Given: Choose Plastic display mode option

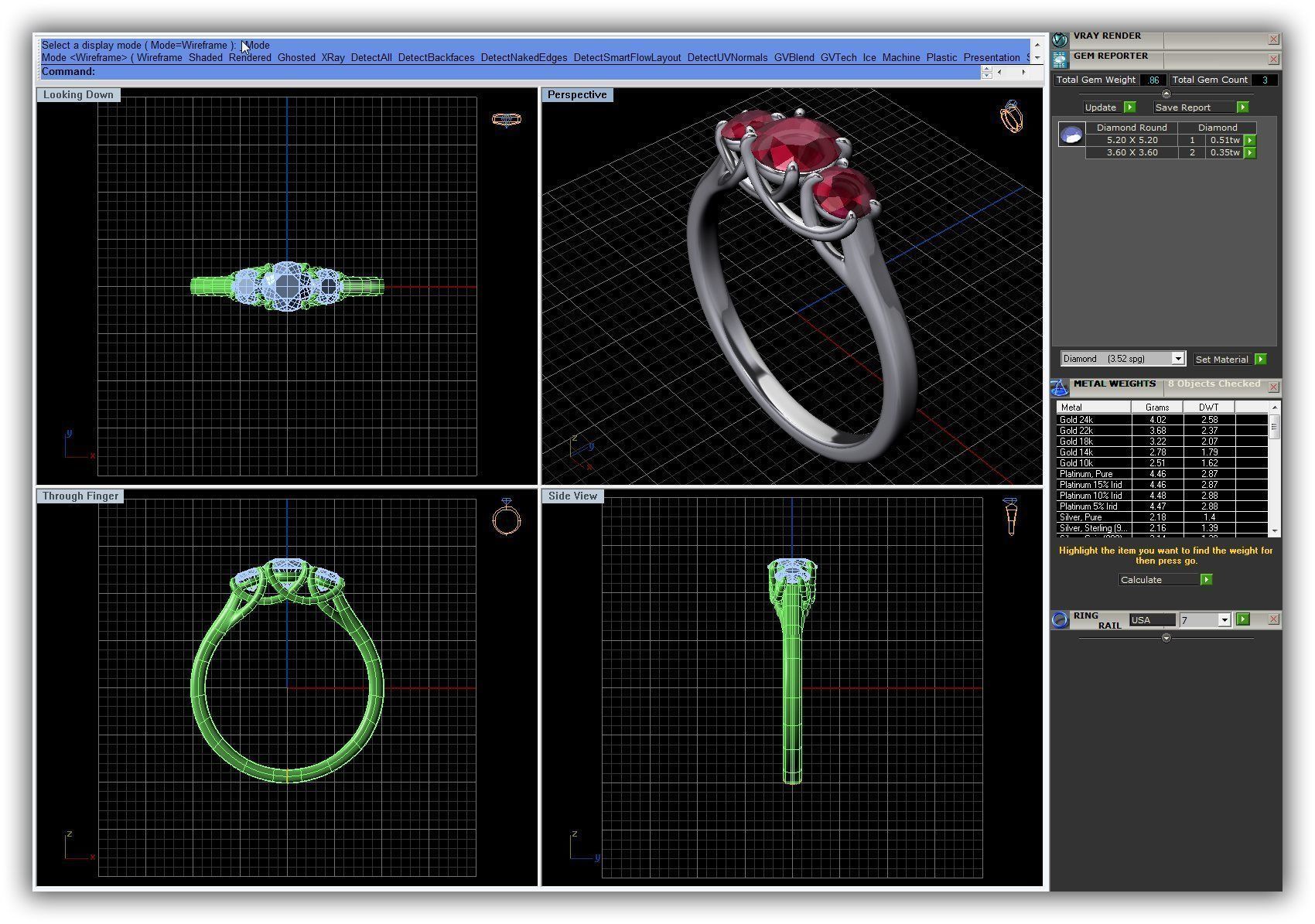Looking at the screenshot, I should pos(941,57).
